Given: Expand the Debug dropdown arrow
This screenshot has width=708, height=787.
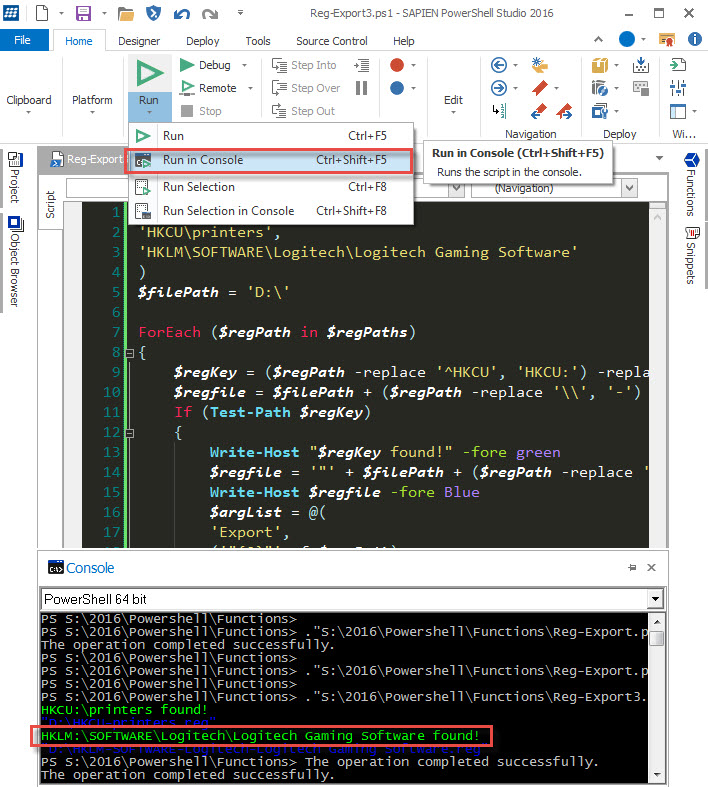Looking at the screenshot, I should pos(244,65).
